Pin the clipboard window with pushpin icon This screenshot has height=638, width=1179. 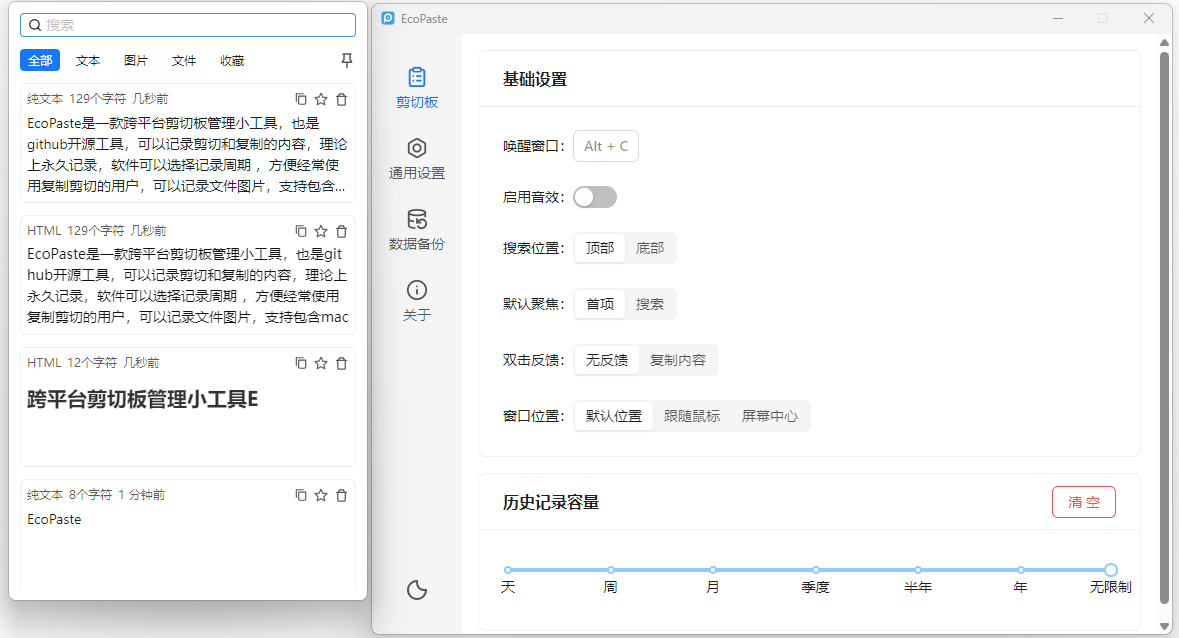(x=347, y=60)
